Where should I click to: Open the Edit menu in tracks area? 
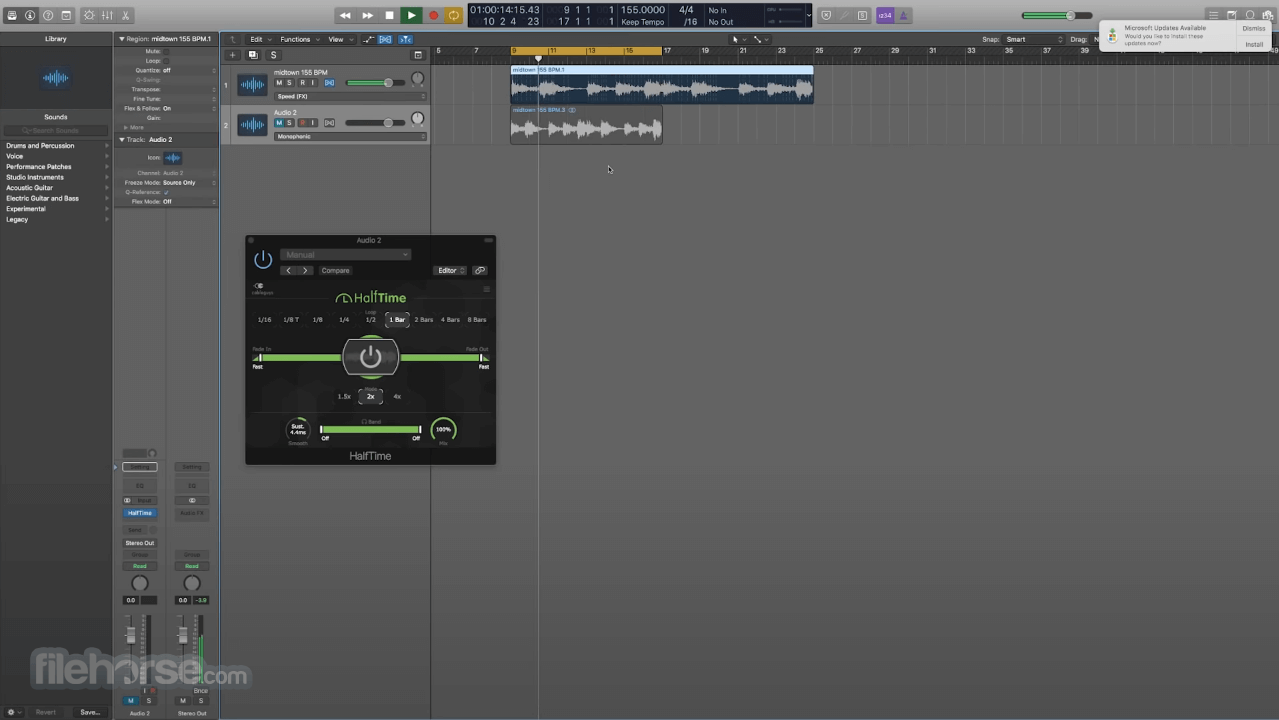[260, 39]
